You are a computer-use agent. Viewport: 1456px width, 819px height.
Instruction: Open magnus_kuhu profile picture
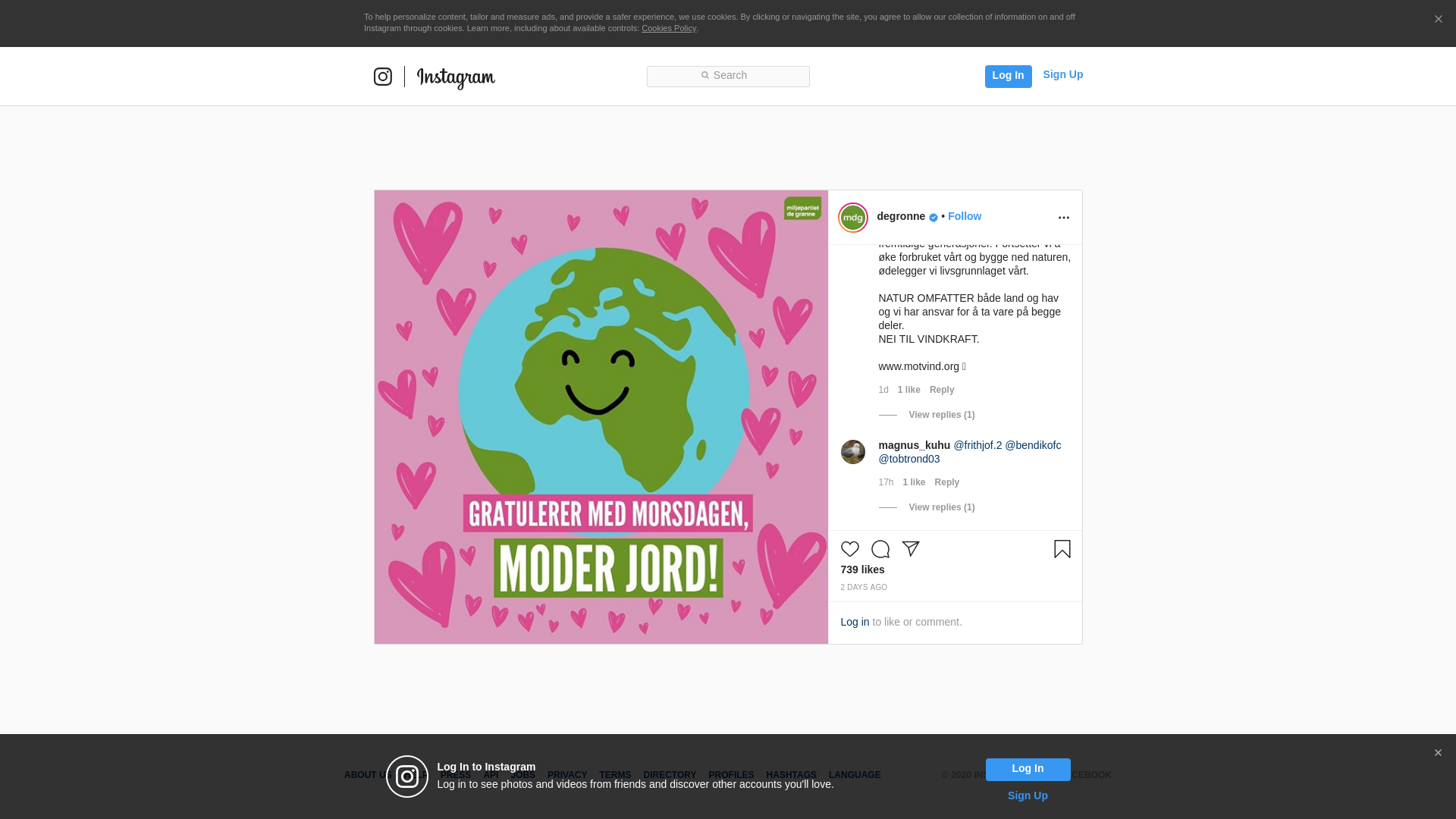coord(852,452)
